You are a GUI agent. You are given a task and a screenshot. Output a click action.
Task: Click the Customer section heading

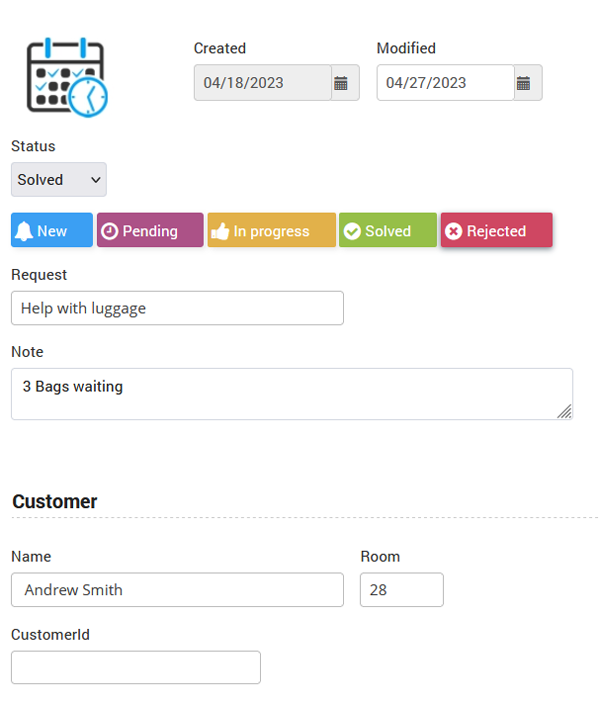(55, 502)
